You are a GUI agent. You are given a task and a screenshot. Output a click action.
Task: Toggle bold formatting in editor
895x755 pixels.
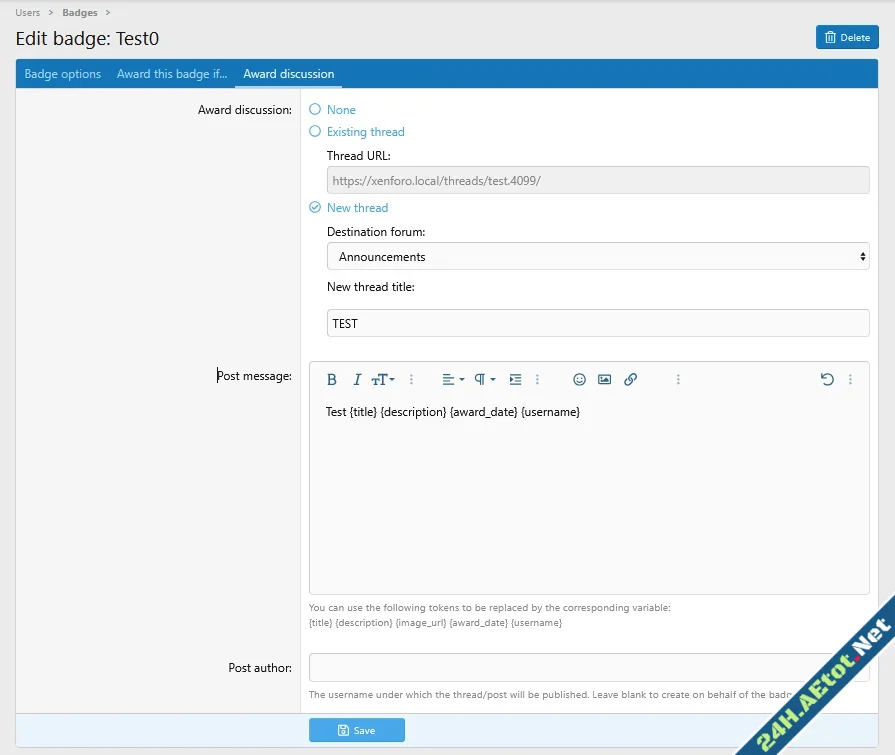332,380
